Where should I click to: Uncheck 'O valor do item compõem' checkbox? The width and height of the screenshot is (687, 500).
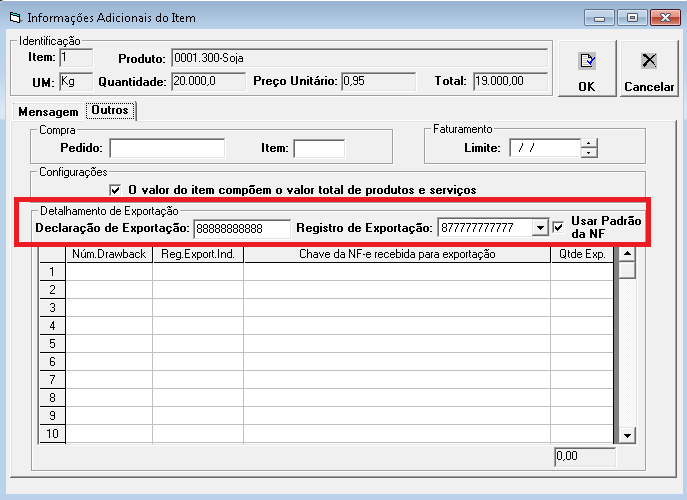[x=115, y=189]
